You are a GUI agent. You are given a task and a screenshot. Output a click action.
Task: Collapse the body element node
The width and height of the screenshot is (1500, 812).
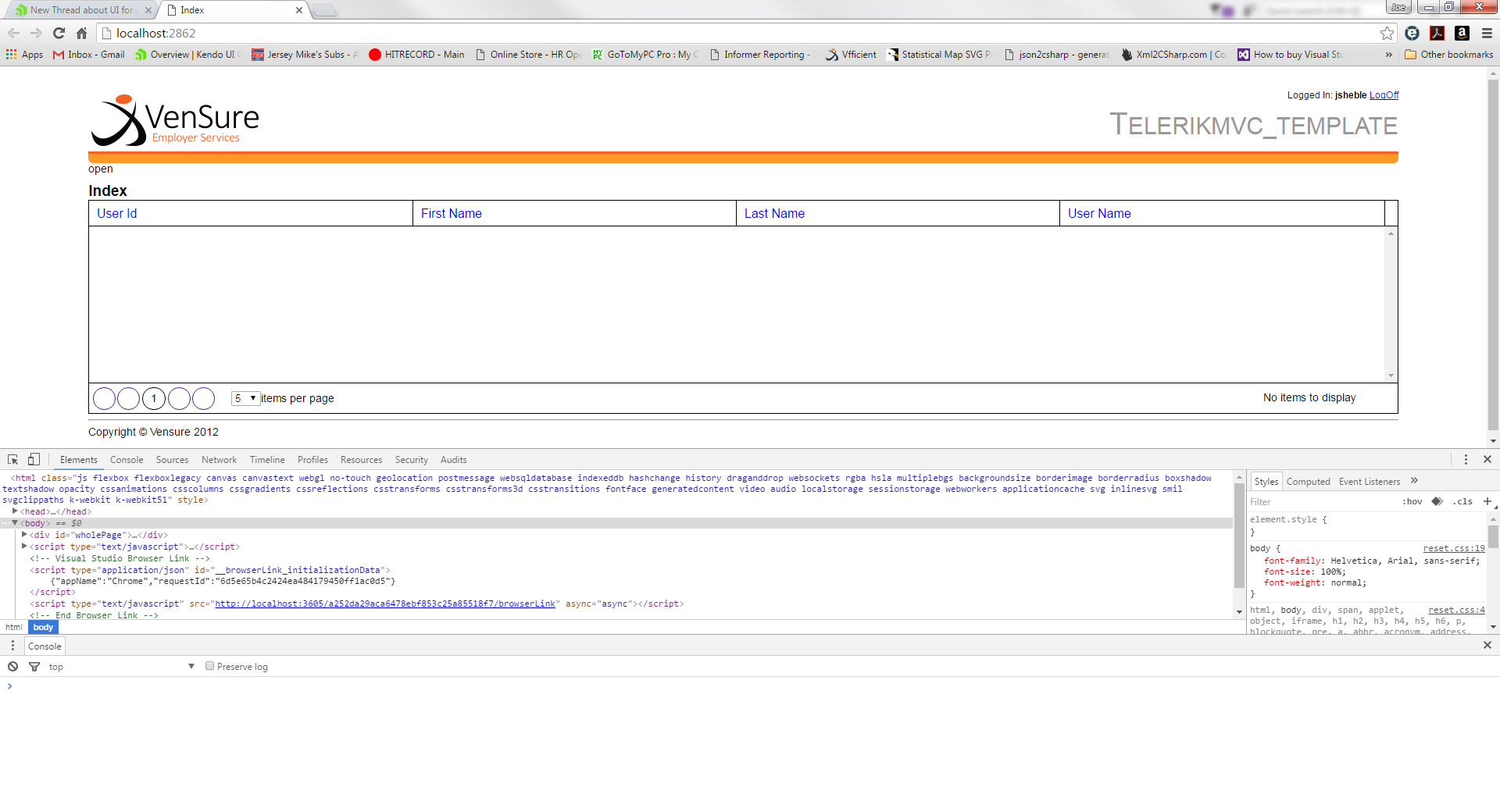click(15, 523)
